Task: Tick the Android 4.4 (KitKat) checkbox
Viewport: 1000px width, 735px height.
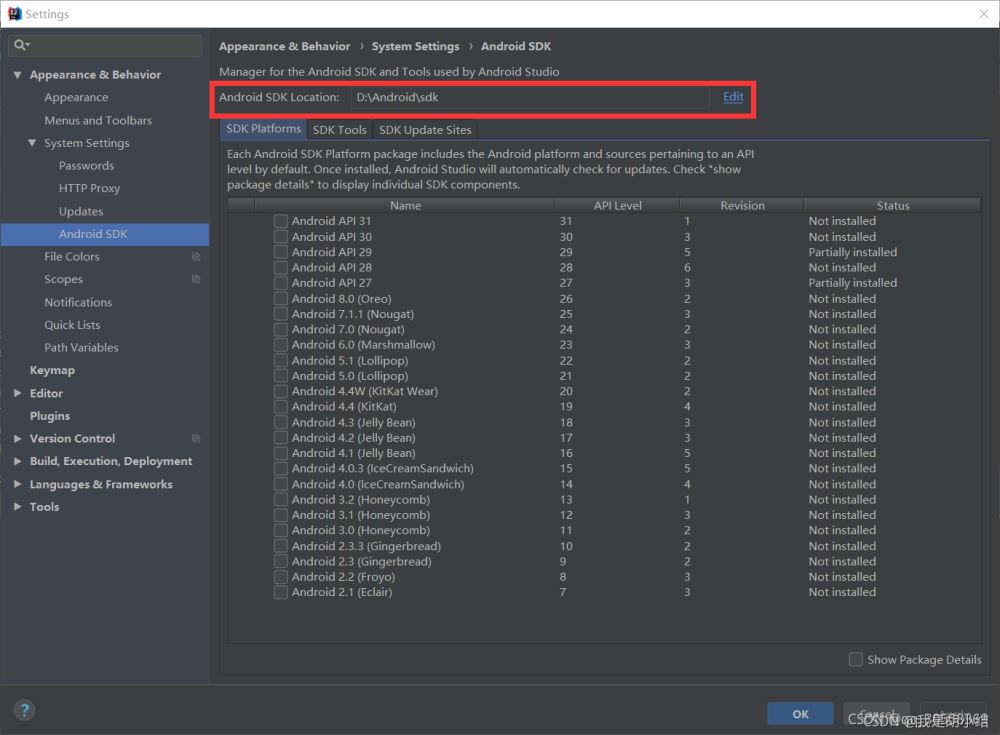Action: 281,406
